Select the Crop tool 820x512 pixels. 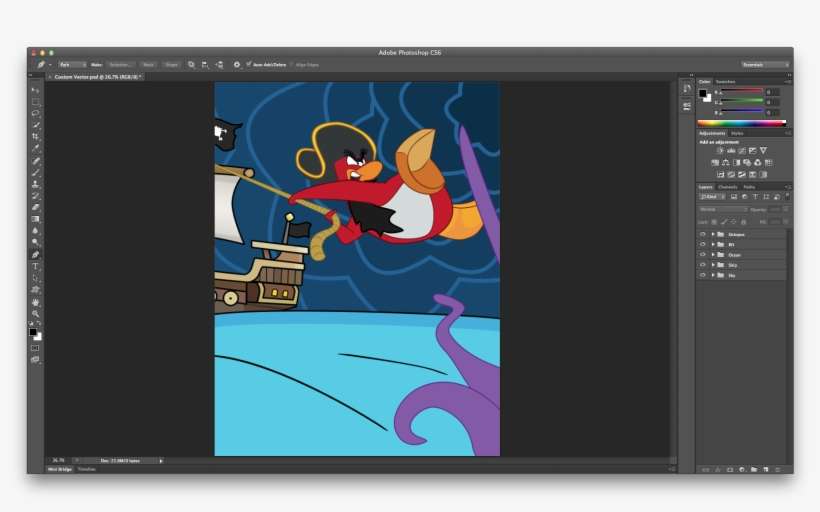[x=35, y=136]
